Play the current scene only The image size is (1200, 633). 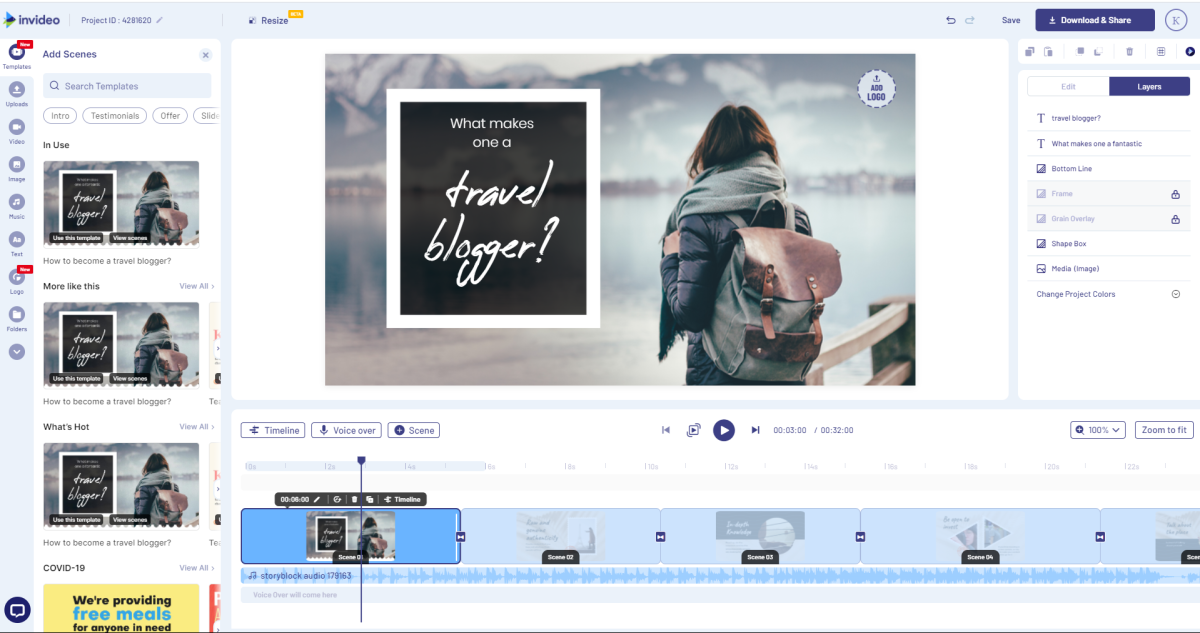(693, 430)
